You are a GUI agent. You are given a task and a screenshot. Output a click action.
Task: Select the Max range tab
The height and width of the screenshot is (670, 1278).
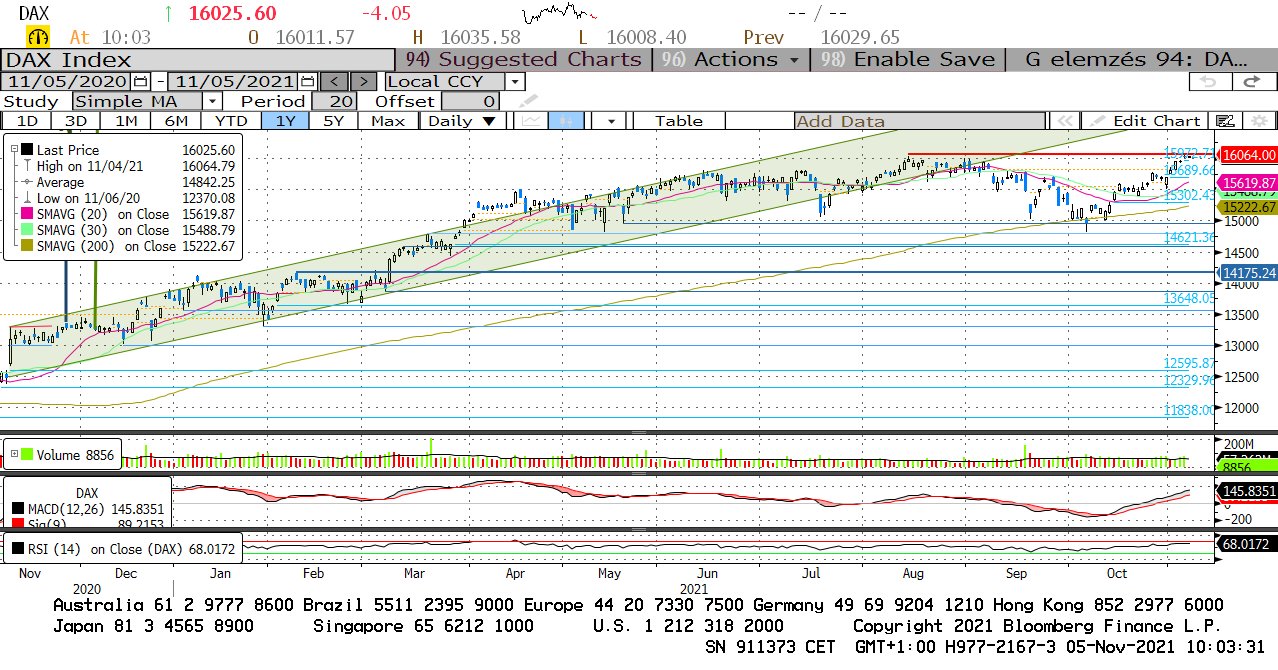click(x=387, y=121)
